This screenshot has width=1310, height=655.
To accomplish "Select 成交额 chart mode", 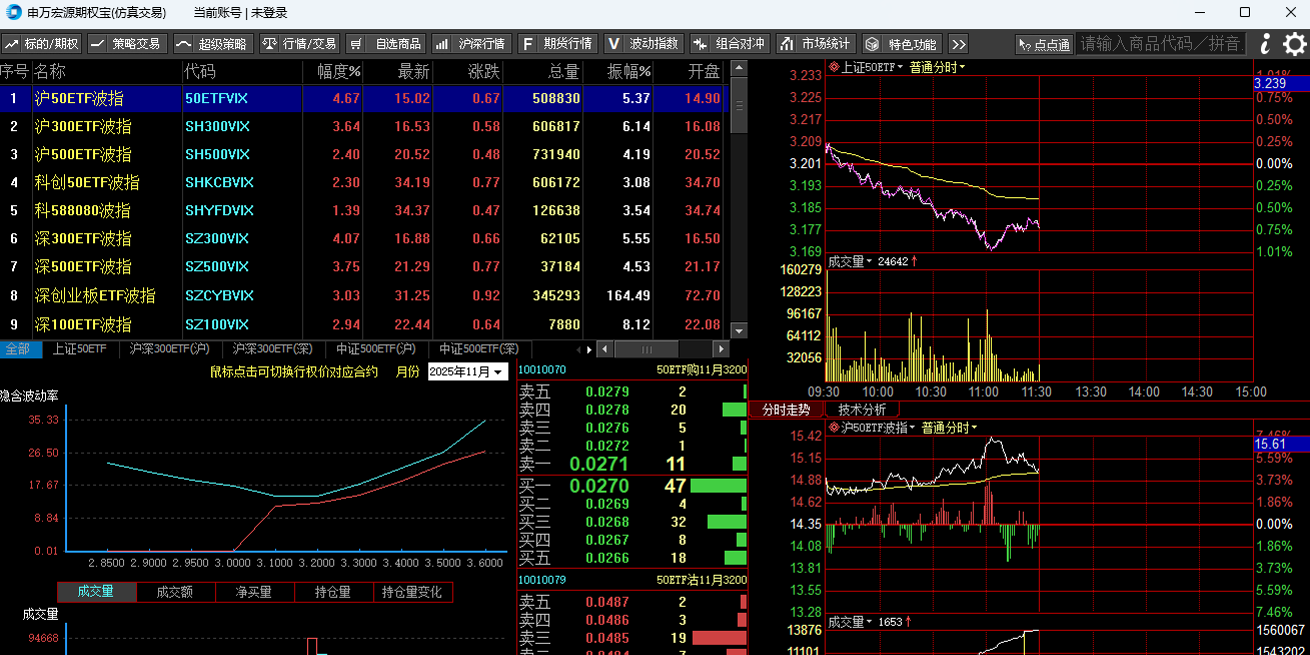I will pyautogui.click(x=175, y=592).
